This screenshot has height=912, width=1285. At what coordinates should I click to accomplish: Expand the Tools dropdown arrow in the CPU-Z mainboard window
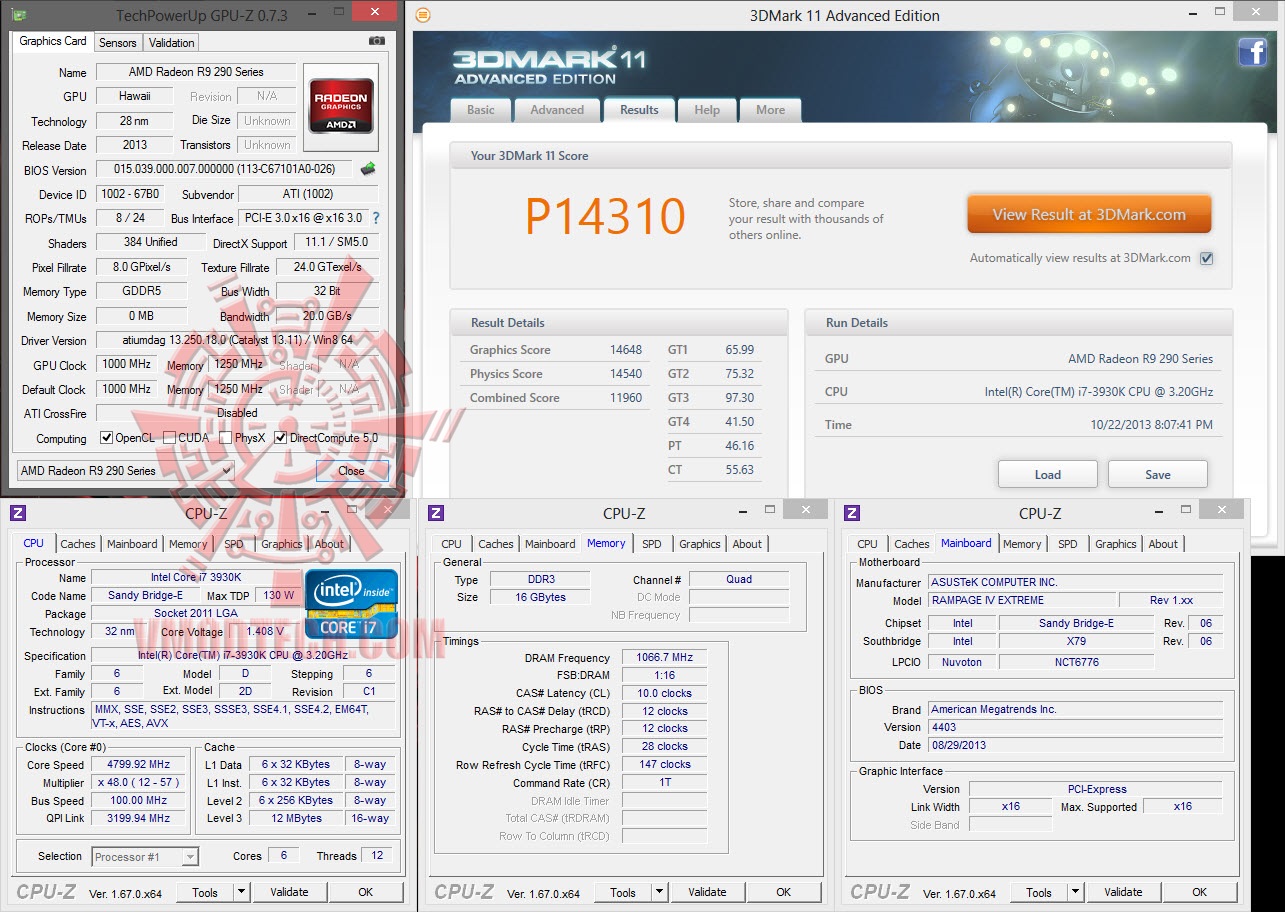coord(1075,892)
